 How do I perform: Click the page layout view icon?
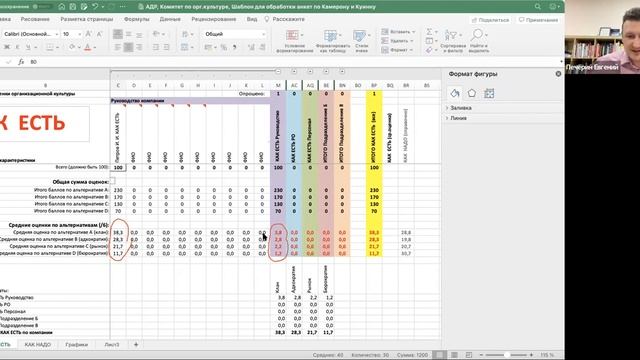pyautogui.click(x=454, y=355)
